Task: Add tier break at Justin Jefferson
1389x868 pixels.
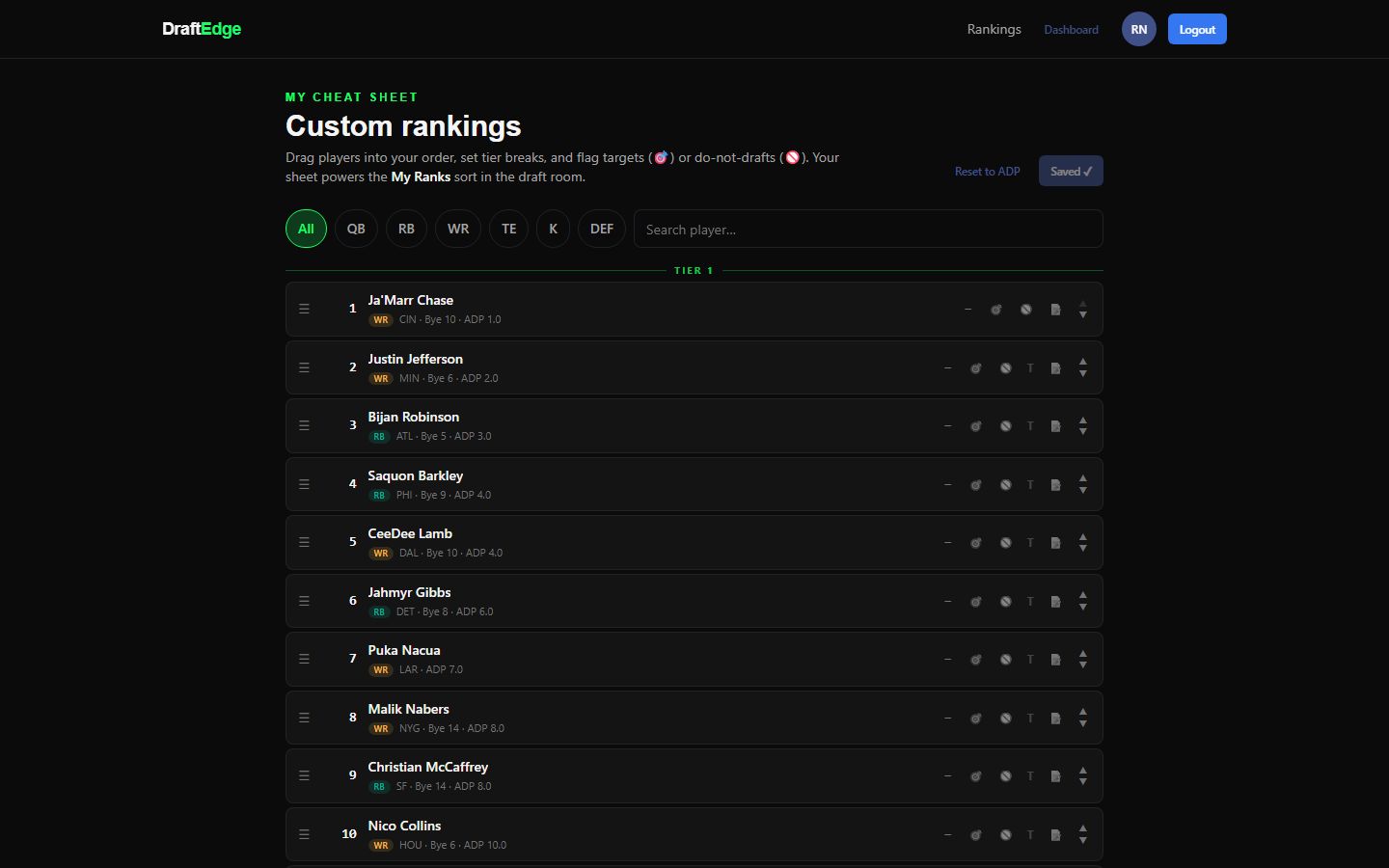Action: tap(1030, 367)
